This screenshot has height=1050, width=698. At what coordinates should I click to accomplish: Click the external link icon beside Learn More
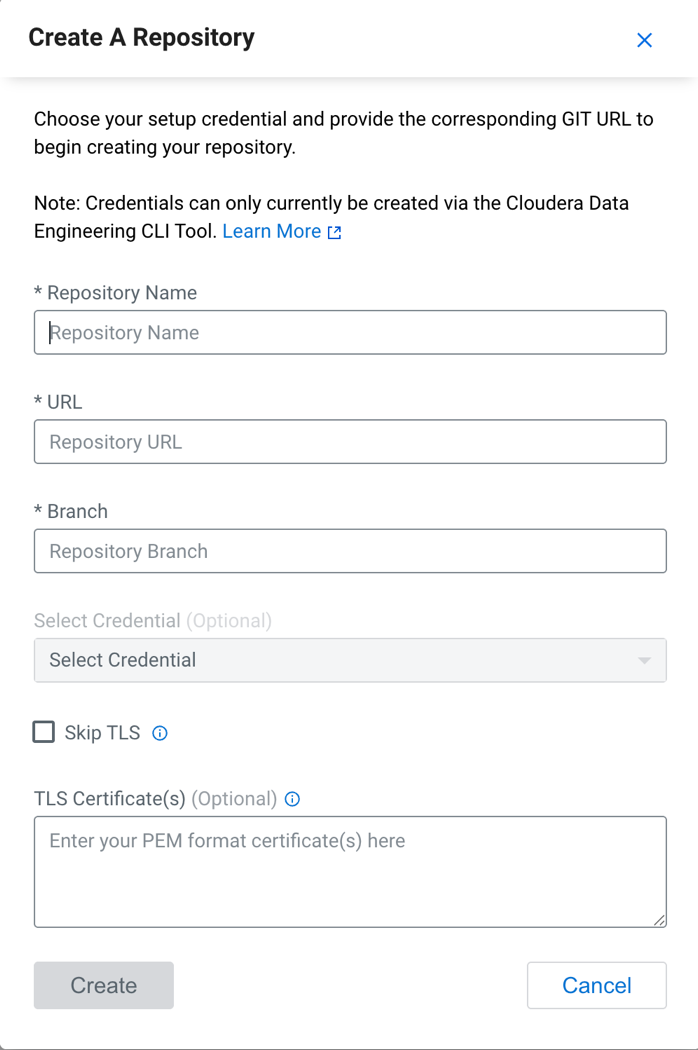click(335, 232)
